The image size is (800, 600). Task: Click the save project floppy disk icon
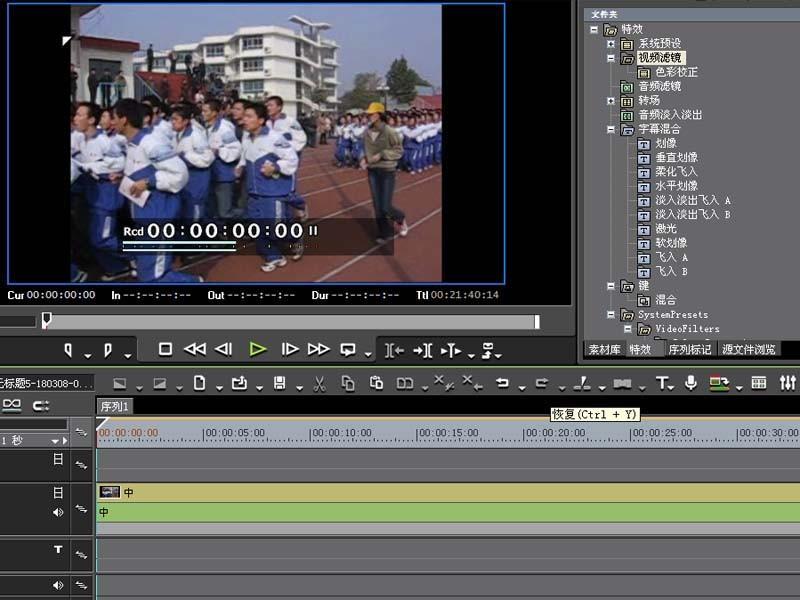[280, 383]
